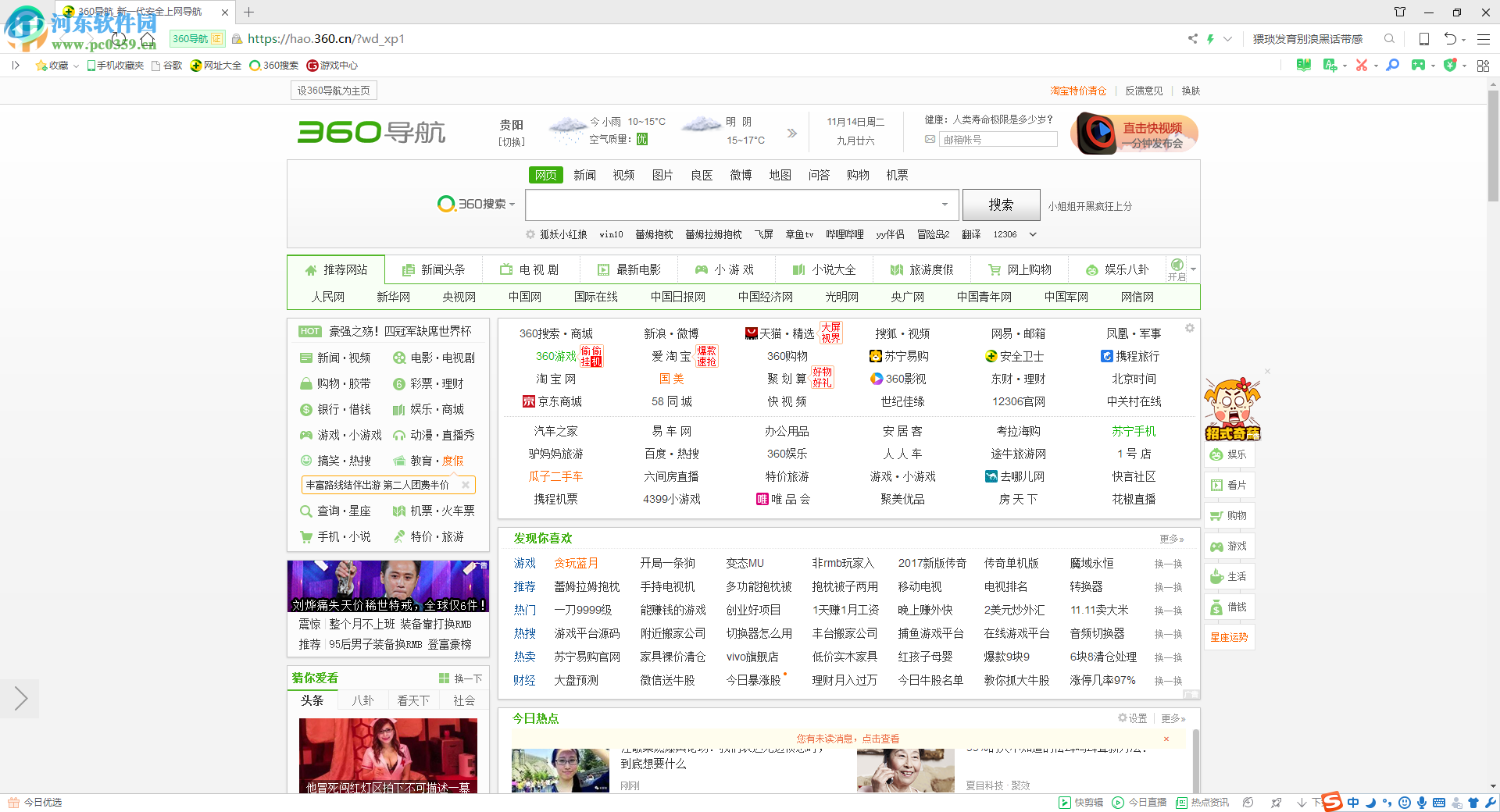1500x812 pixels.
Task: Switch to 小游戏 category tab
Action: 726,269
